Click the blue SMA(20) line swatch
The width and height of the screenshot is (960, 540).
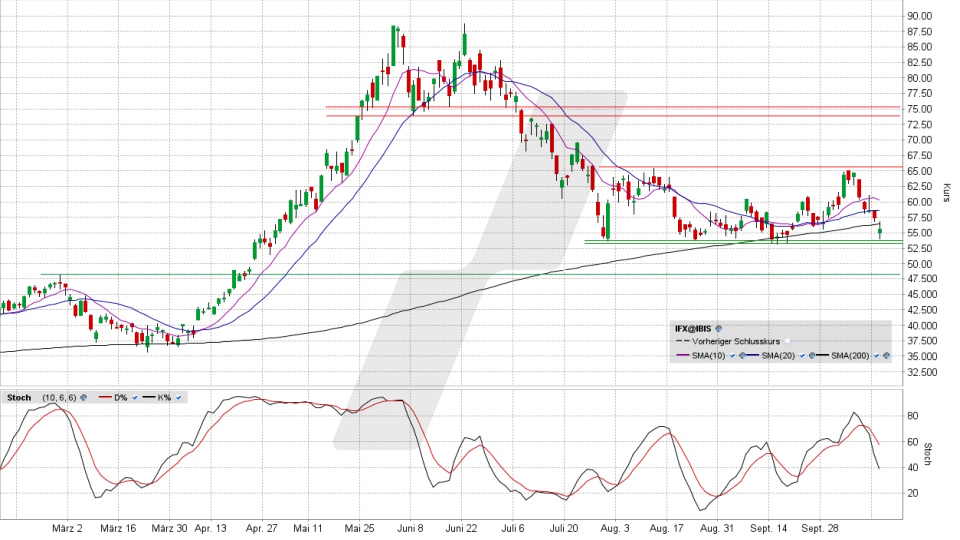[x=752, y=355]
